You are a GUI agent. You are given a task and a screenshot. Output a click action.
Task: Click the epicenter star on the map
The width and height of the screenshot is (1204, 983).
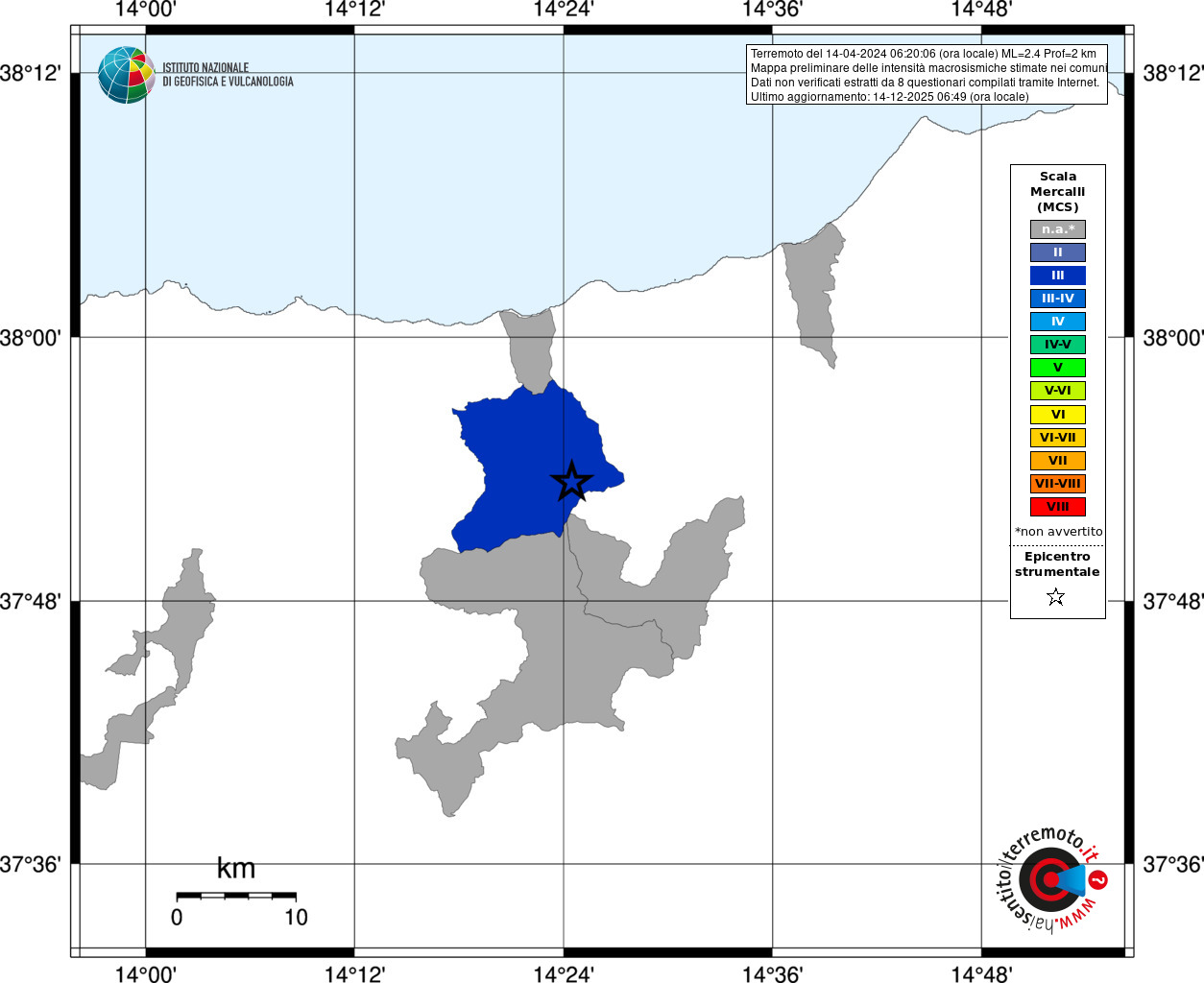(x=572, y=481)
